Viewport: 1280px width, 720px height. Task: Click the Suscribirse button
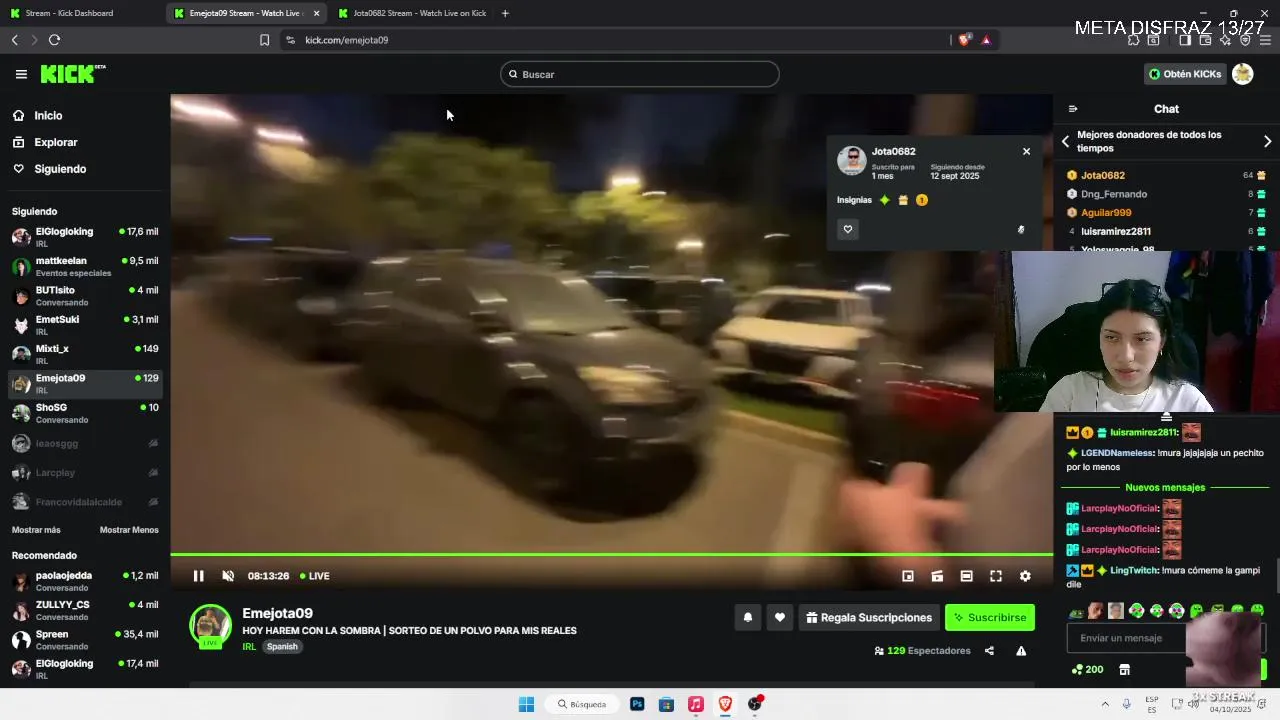990,618
